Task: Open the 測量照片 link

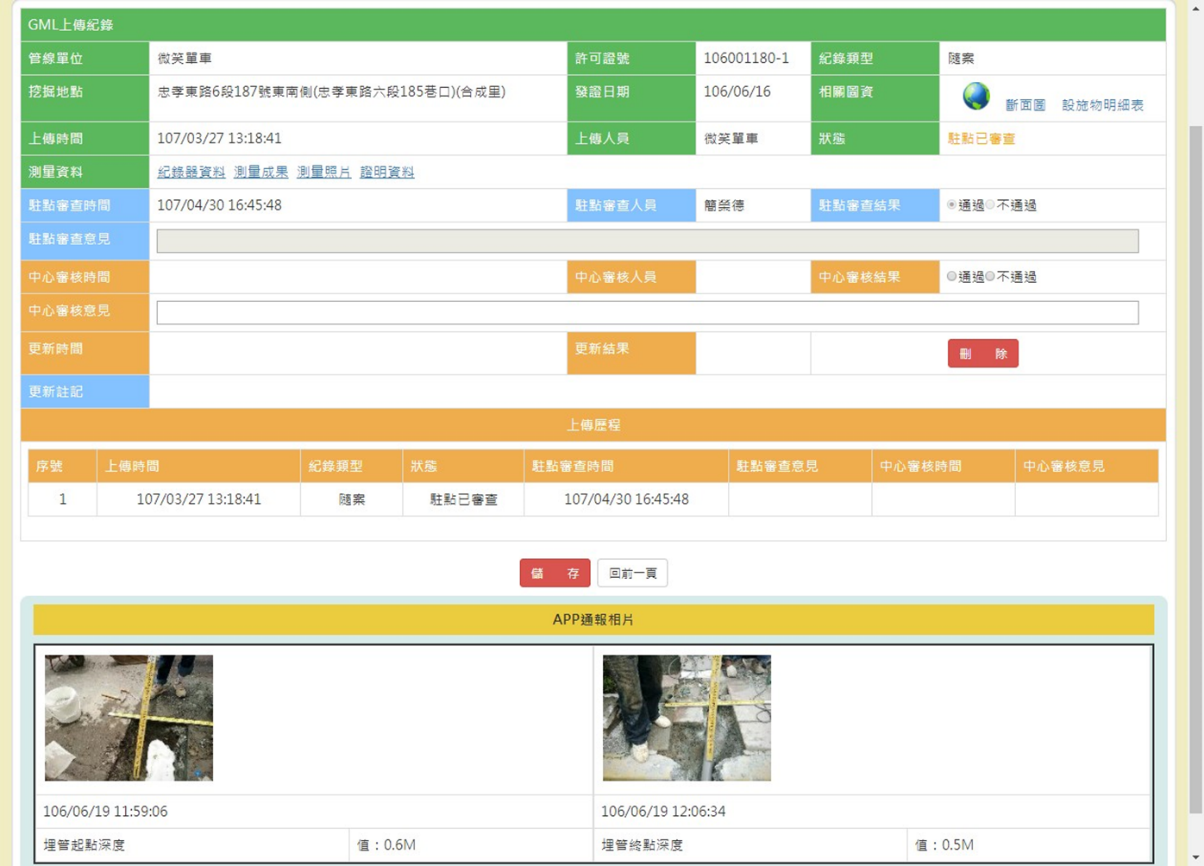Action: 324,172
